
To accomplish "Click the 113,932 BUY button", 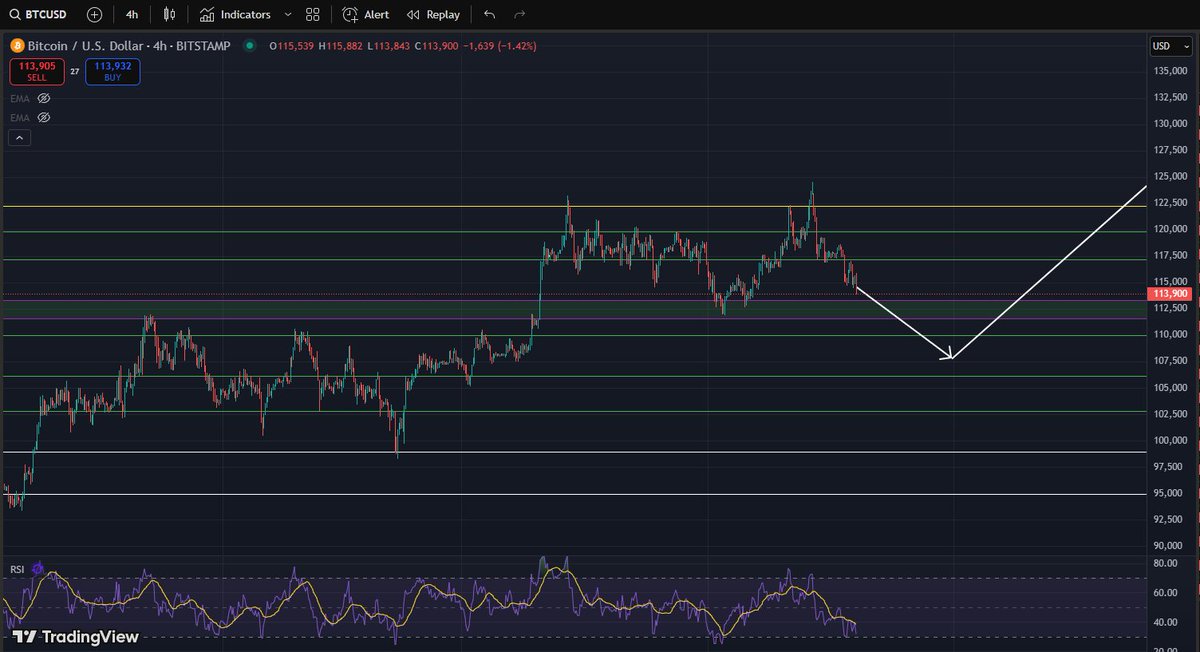I will [112, 71].
